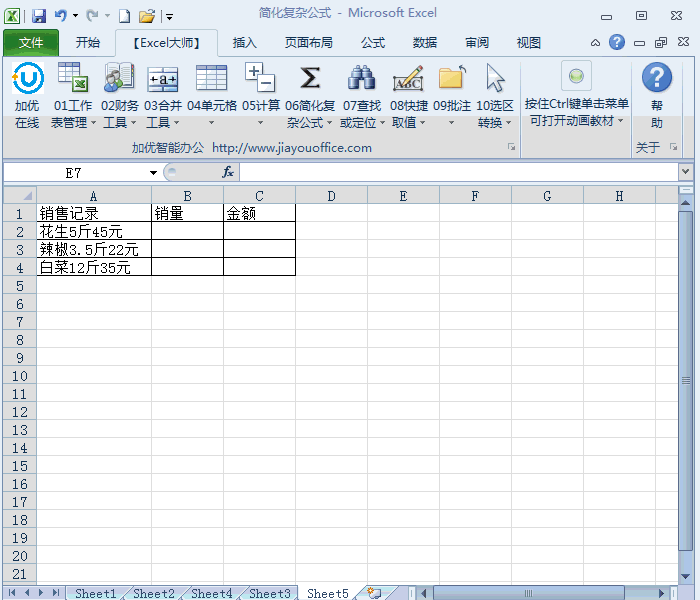
Task: Switch to Sheet2 worksheet tab
Action: click(154, 593)
